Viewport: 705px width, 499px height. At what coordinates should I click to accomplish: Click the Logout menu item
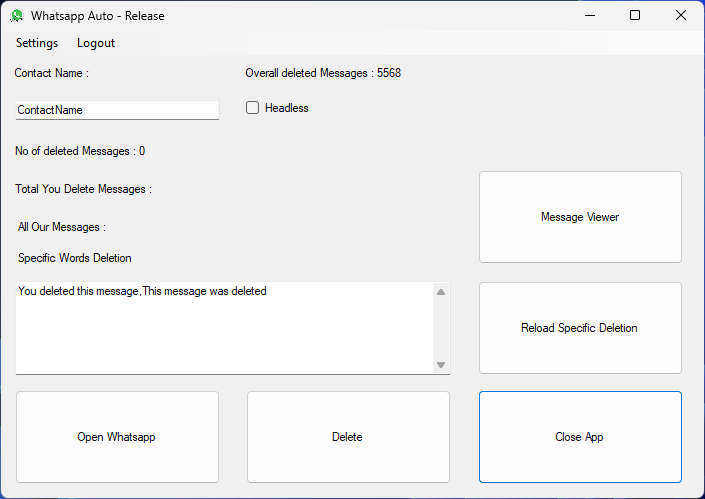pyautogui.click(x=96, y=43)
